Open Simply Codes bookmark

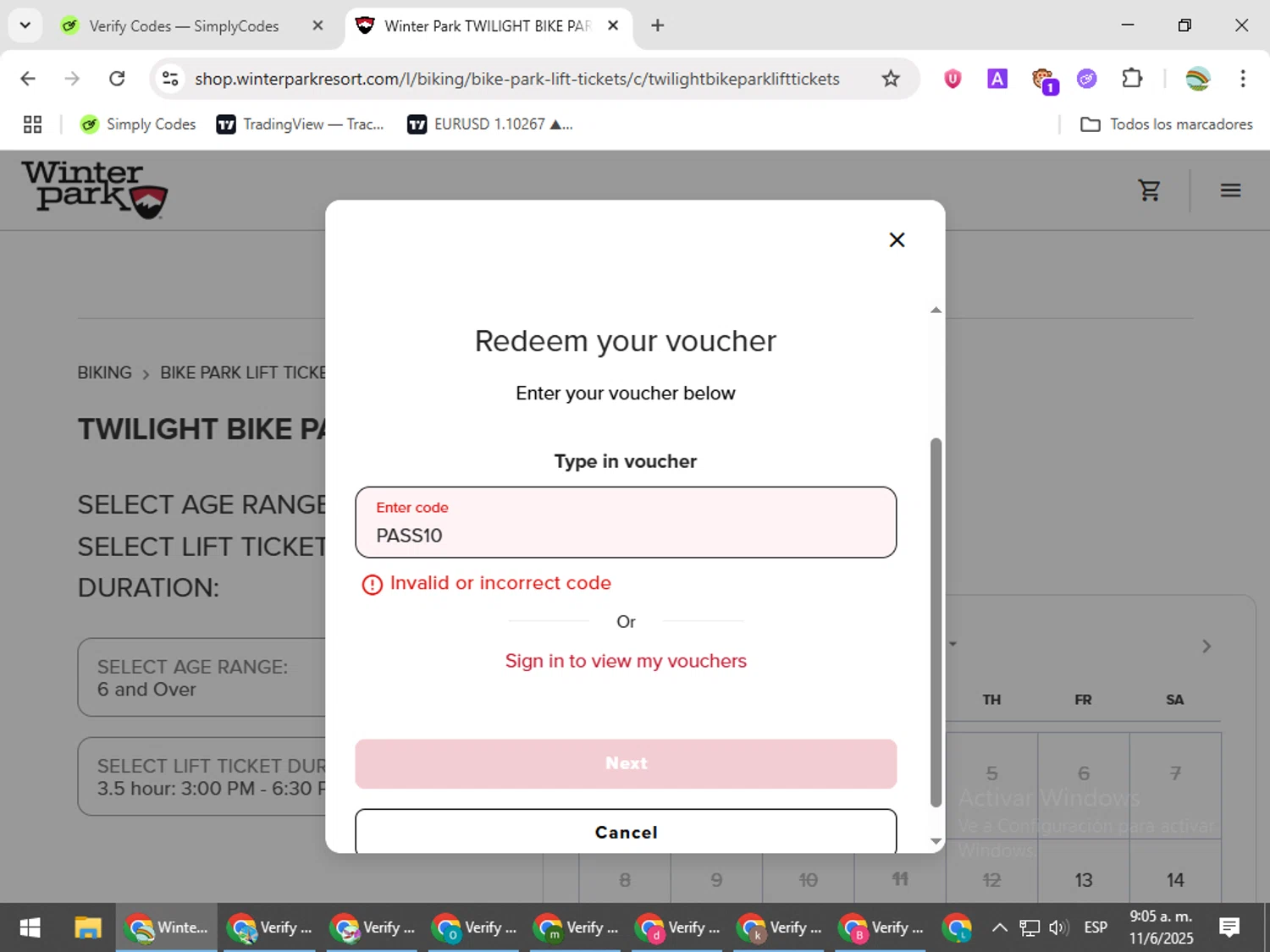[x=138, y=124]
